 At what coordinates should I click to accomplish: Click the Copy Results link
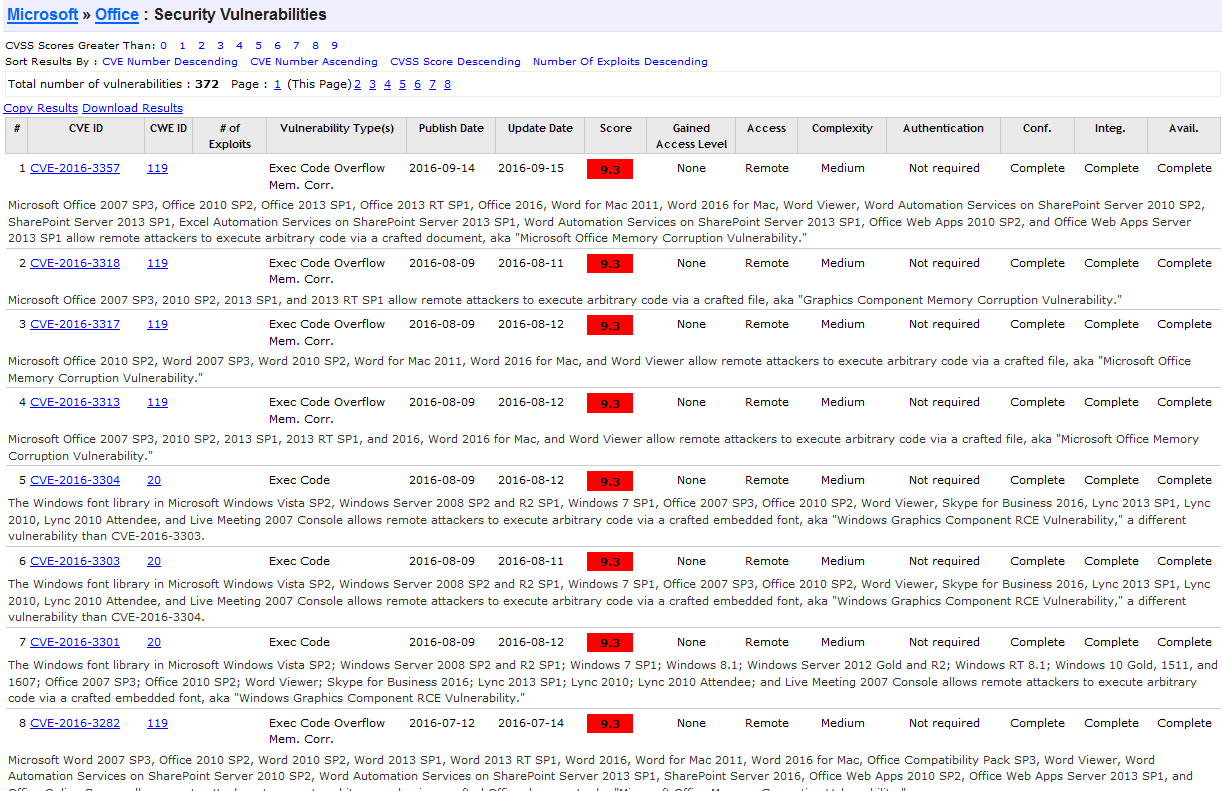coord(41,108)
